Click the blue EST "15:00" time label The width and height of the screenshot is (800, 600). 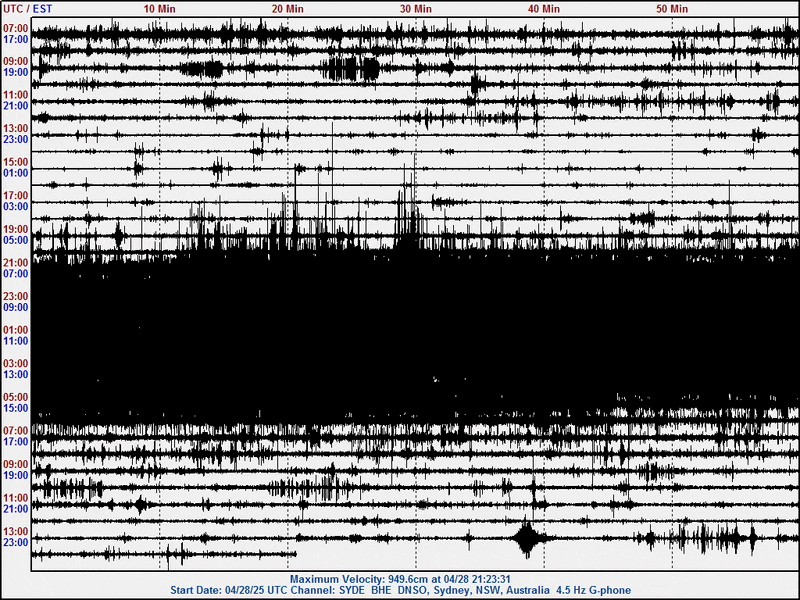(x=16, y=408)
